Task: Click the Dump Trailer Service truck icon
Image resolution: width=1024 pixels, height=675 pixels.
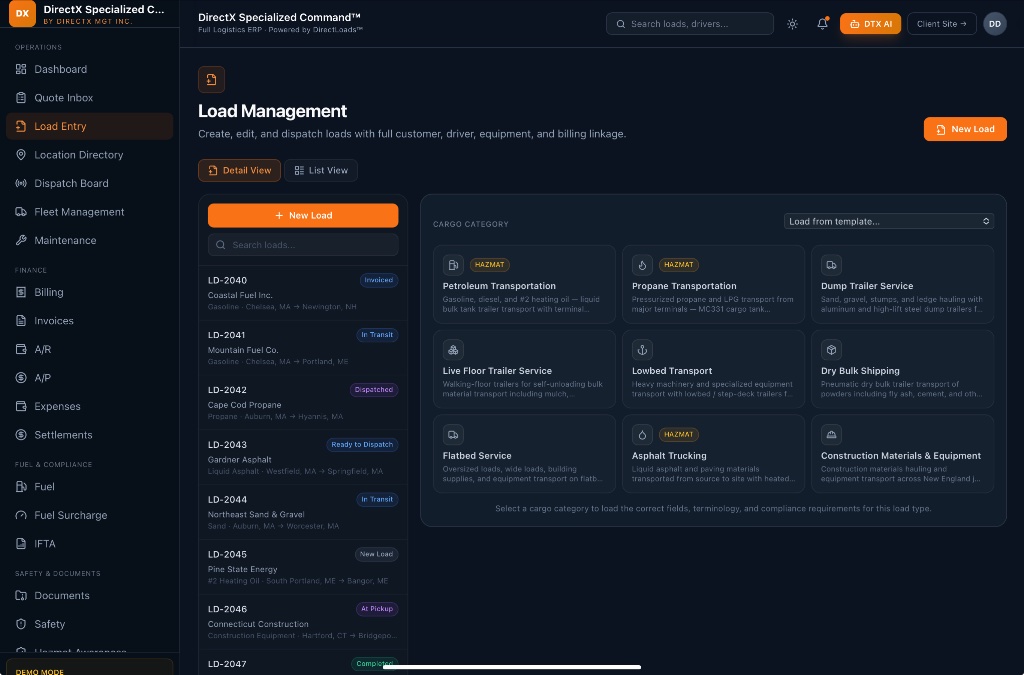Action: pos(831,265)
